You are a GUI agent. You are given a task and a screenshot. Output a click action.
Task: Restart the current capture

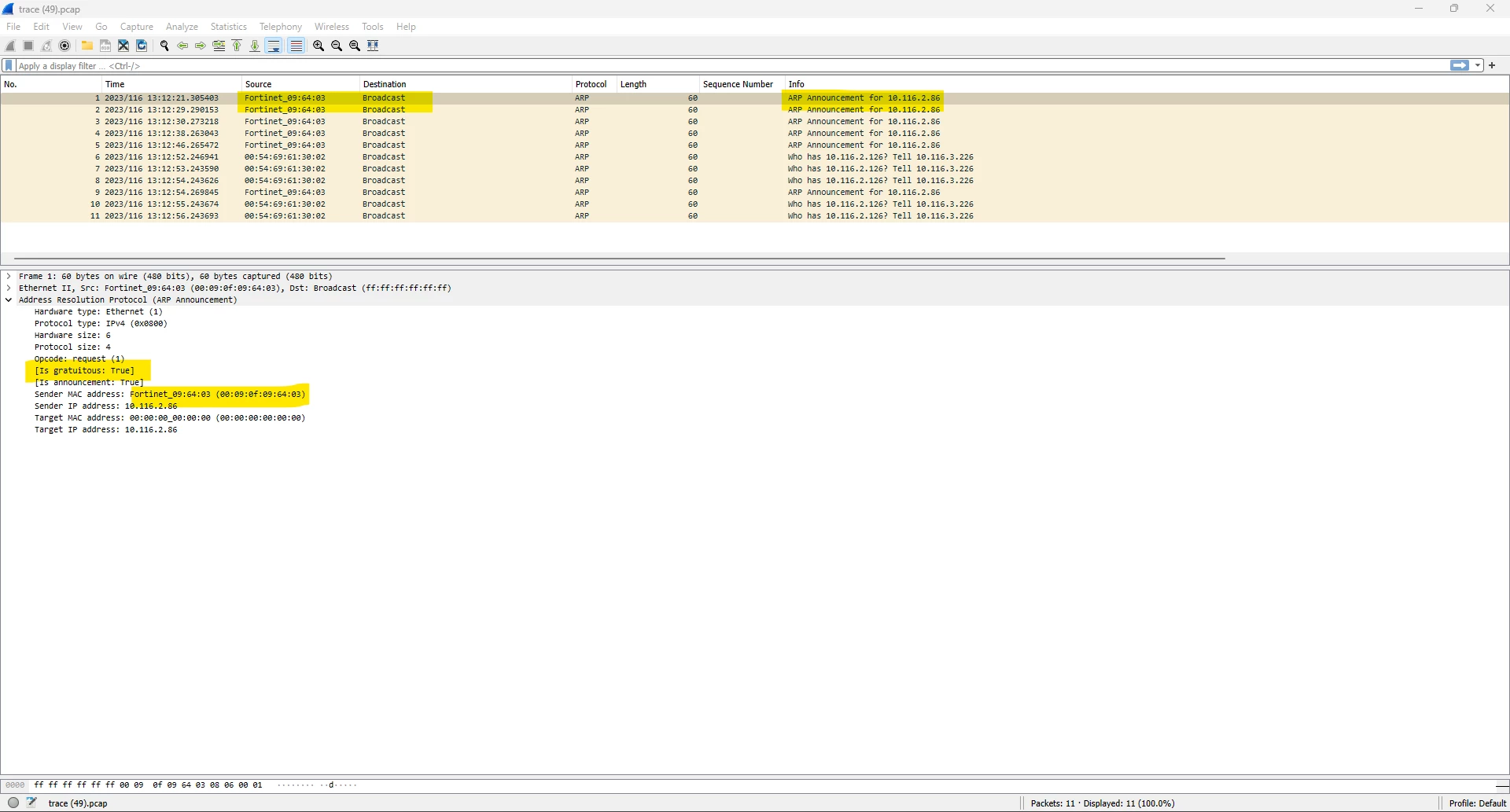click(x=46, y=46)
